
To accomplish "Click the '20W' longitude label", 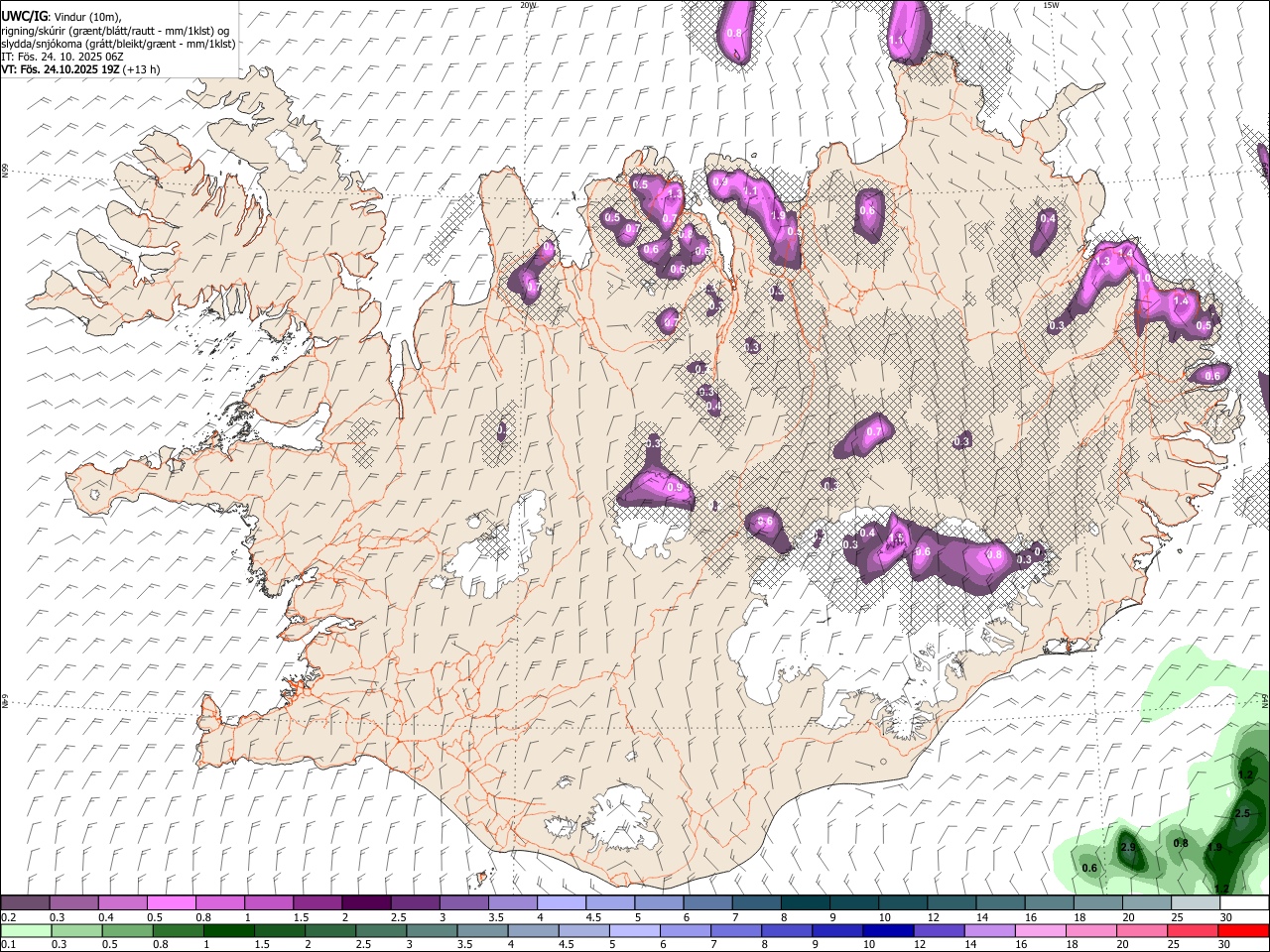I will [x=528, y=5].
